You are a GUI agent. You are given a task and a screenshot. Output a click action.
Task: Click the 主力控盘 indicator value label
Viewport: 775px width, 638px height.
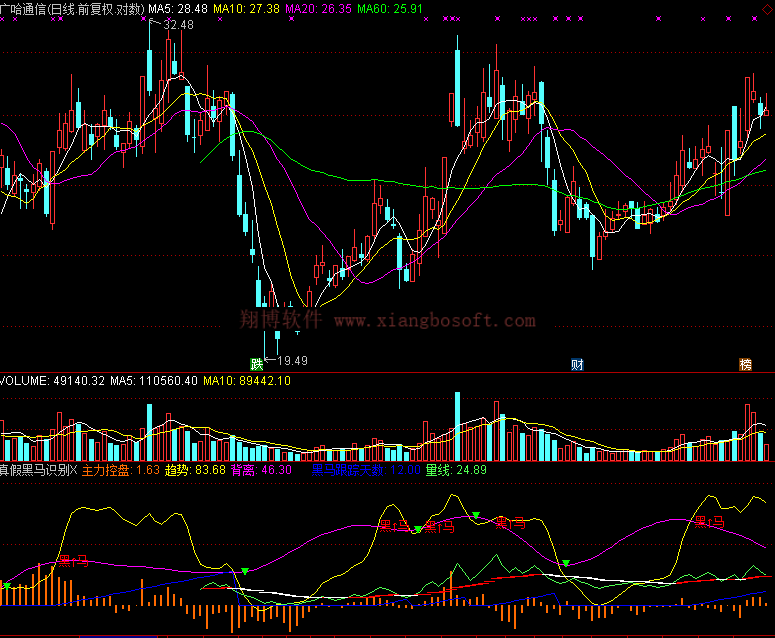(x=120, y=469)
